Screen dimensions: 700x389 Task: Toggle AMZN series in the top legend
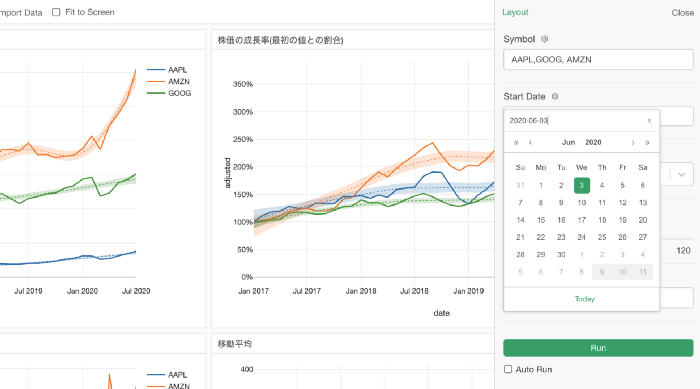[x=168, y=81]
